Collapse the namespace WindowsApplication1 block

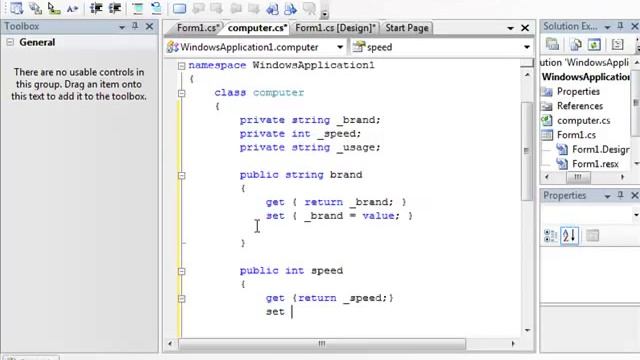(182, 66)
